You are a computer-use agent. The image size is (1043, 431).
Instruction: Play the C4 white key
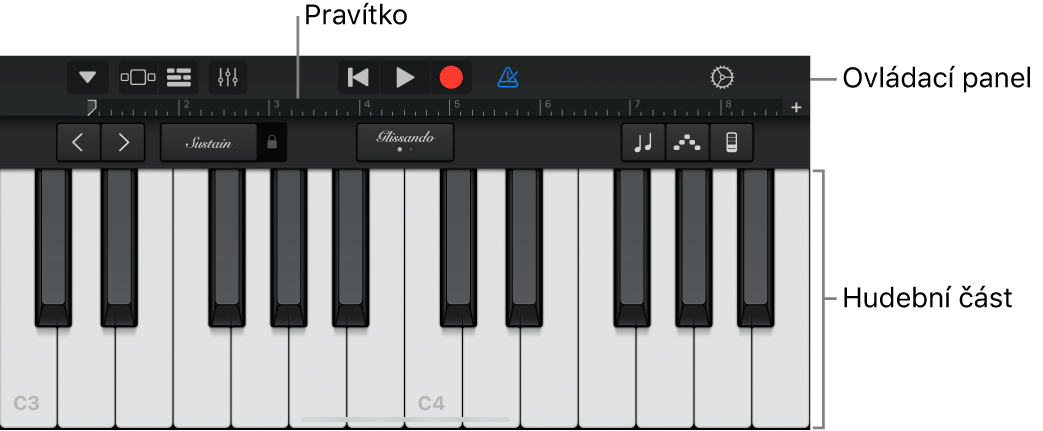tap(433, 372)
